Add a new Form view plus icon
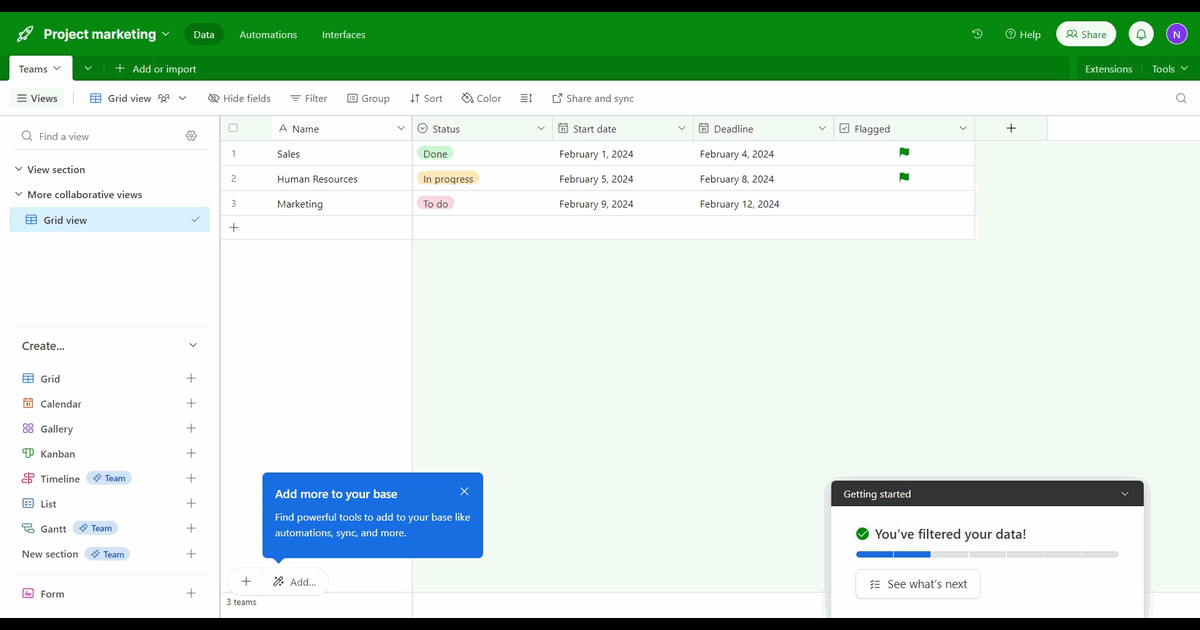Viewport: 1200px width, 630px height. pyautogui.click(x=191, y=594)
